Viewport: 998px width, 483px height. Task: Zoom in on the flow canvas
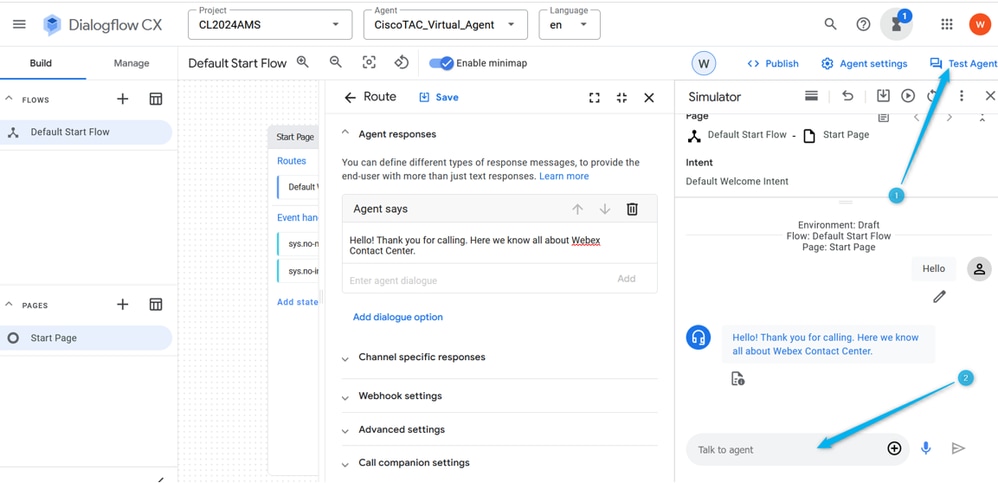[x=303, y=62]
